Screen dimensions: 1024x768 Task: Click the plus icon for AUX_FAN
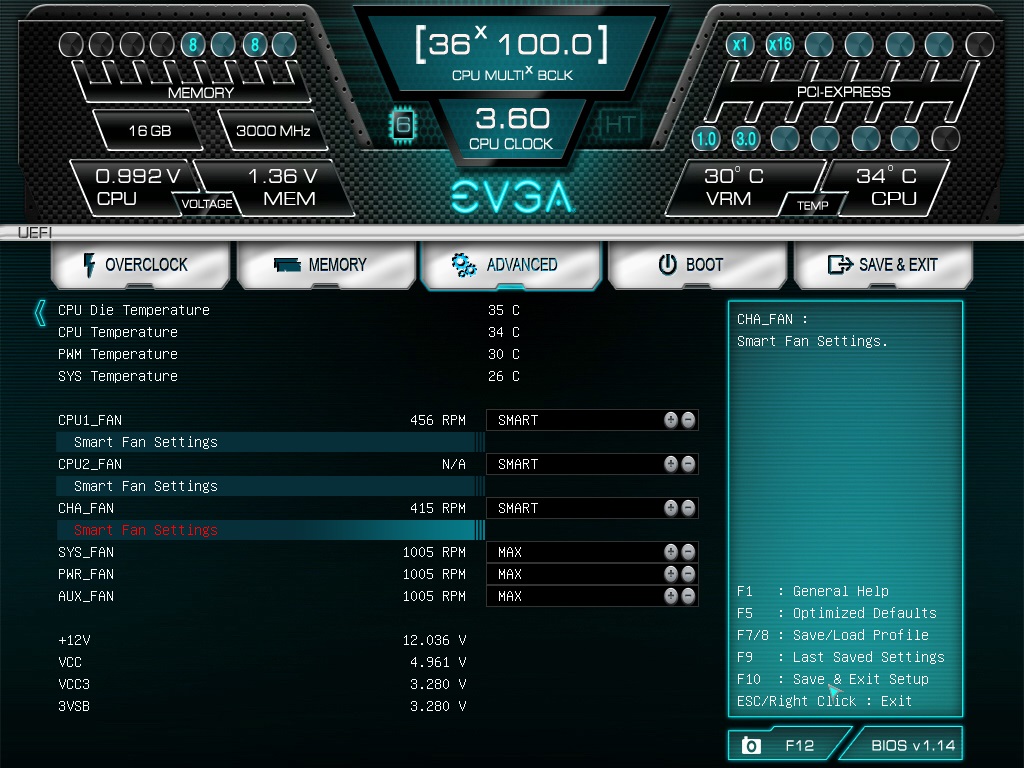click(x=671, y=596)
